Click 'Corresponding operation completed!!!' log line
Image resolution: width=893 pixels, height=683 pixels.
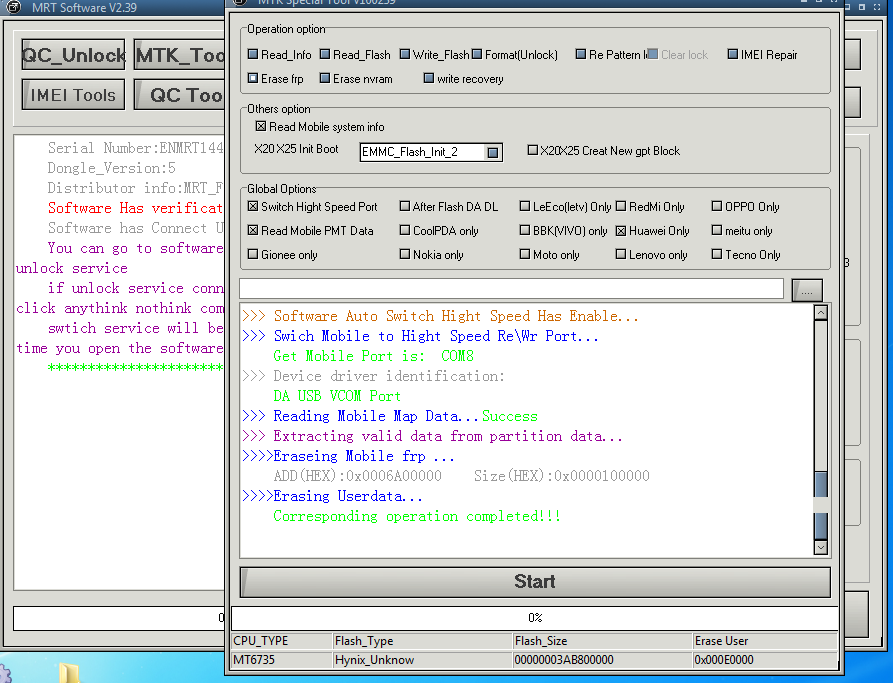pyautogui.click(x=417, y=516)
